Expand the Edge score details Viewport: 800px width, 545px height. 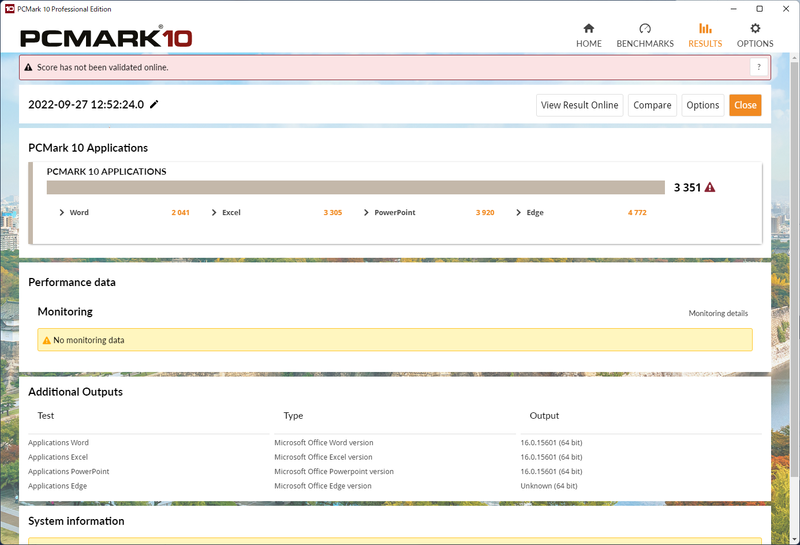pos(518,212)
